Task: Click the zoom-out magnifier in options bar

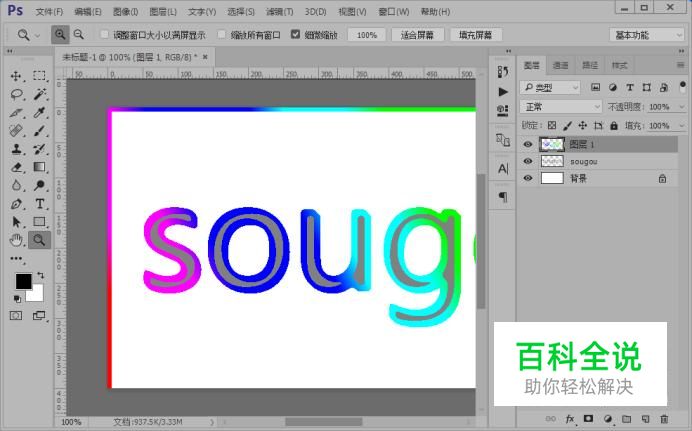Action: pos(79,34)
